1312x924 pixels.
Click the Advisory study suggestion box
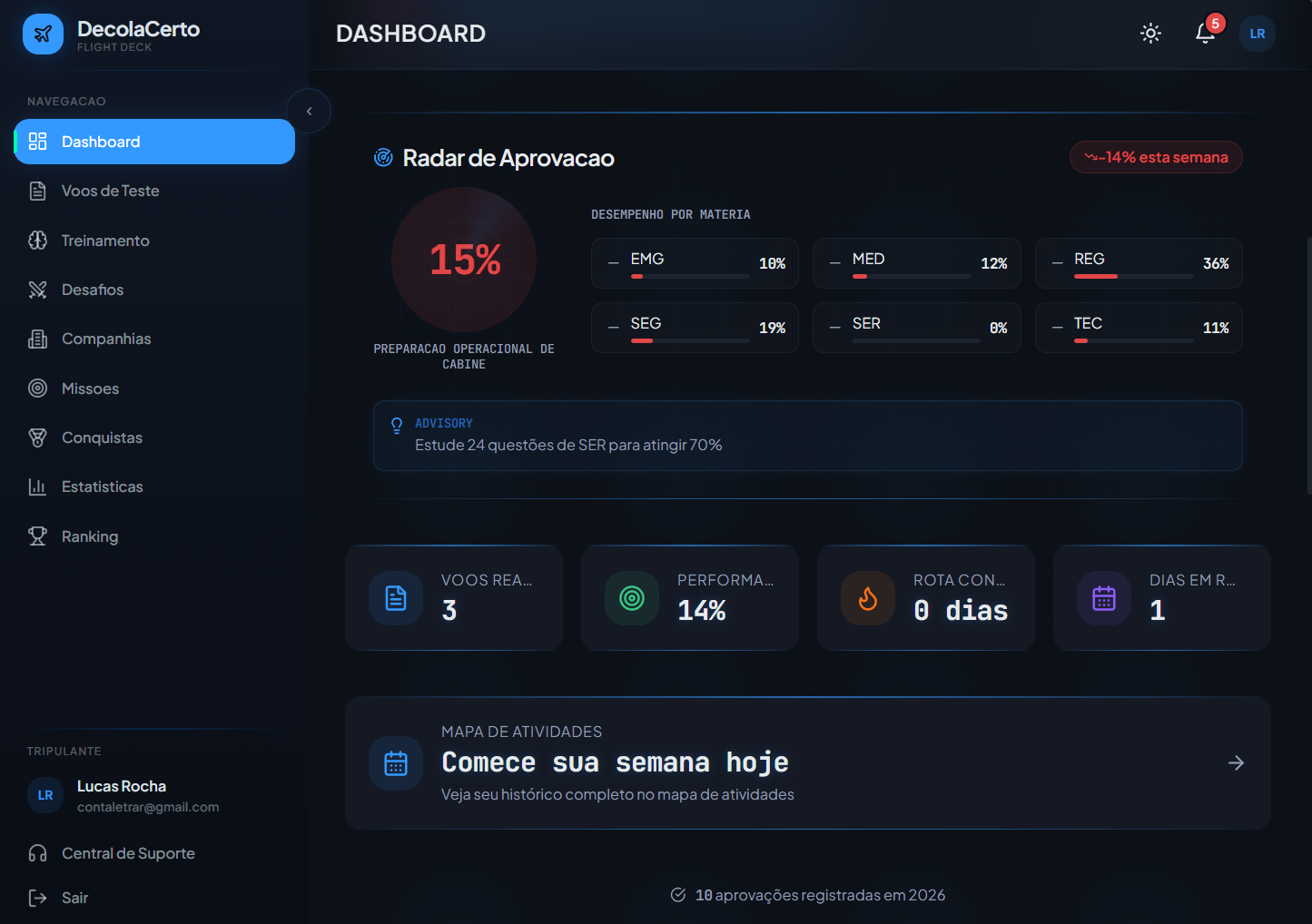click(808, 436)
